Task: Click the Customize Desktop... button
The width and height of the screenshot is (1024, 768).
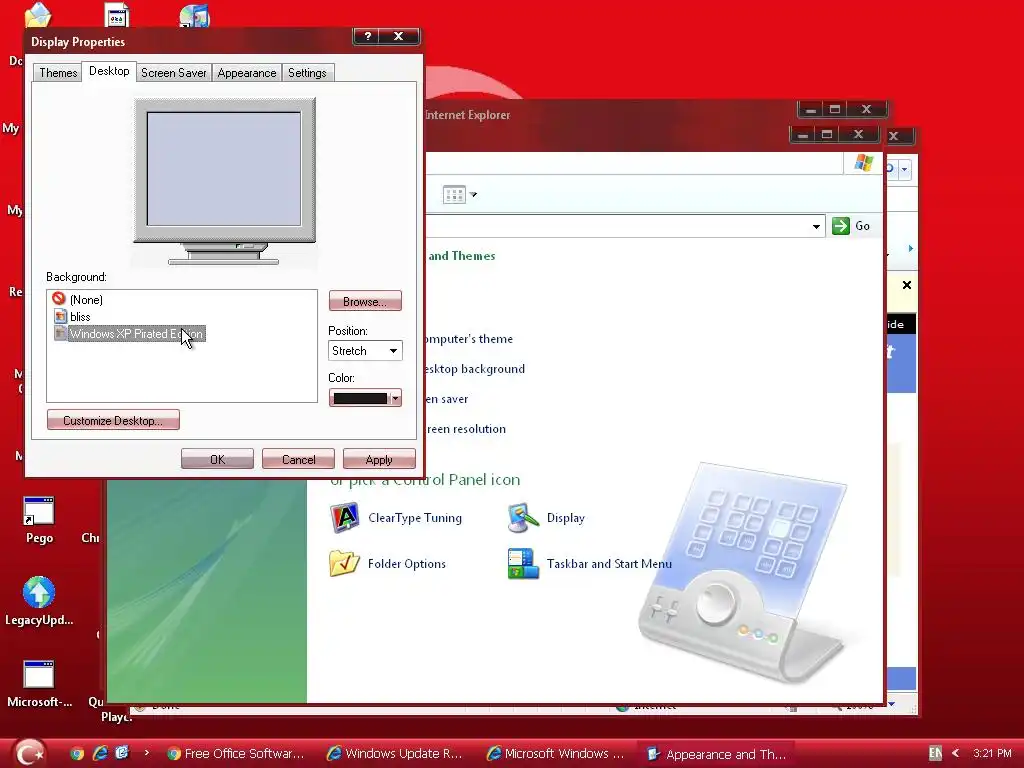Action: click(113, 421)
